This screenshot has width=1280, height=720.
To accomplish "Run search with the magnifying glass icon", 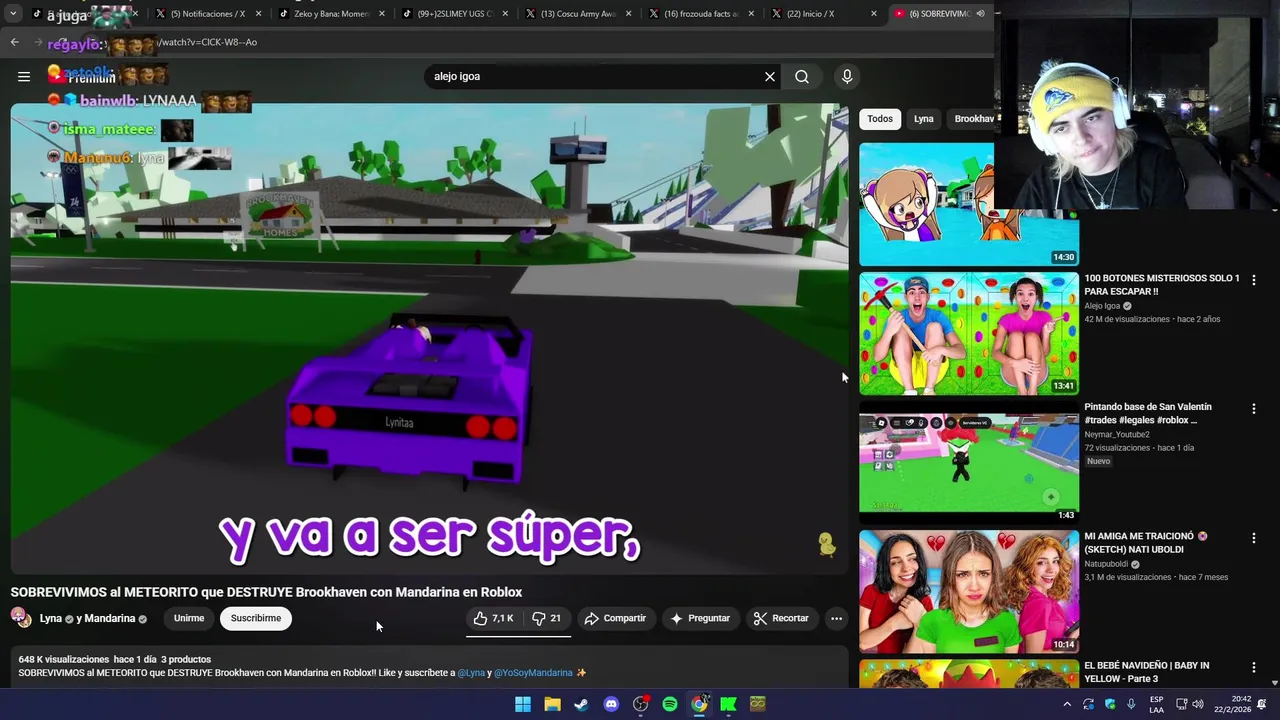I will point(802,76).
